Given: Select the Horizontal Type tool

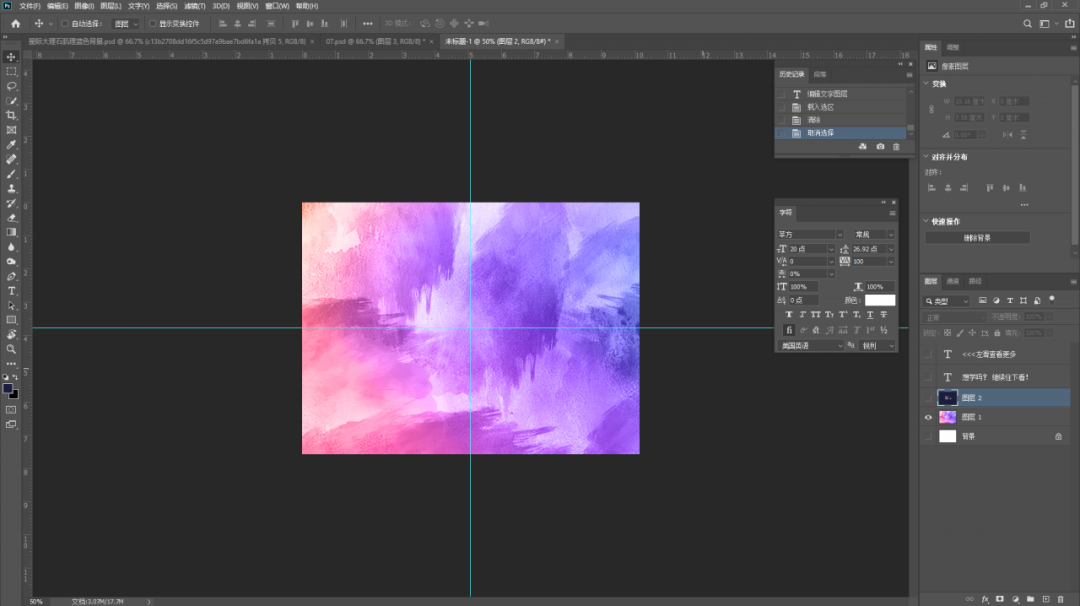Looking at the screenshot, I should [x=11, y=290].
